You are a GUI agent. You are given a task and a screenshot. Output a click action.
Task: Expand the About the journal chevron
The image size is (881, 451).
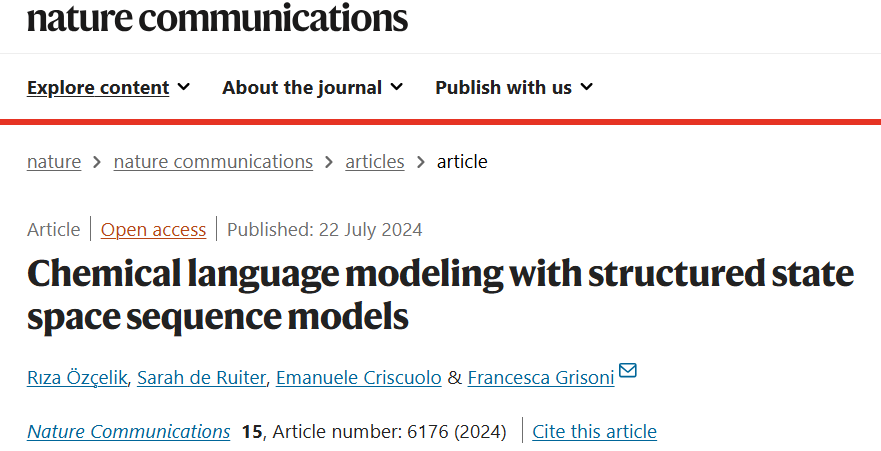coord(397,87)
